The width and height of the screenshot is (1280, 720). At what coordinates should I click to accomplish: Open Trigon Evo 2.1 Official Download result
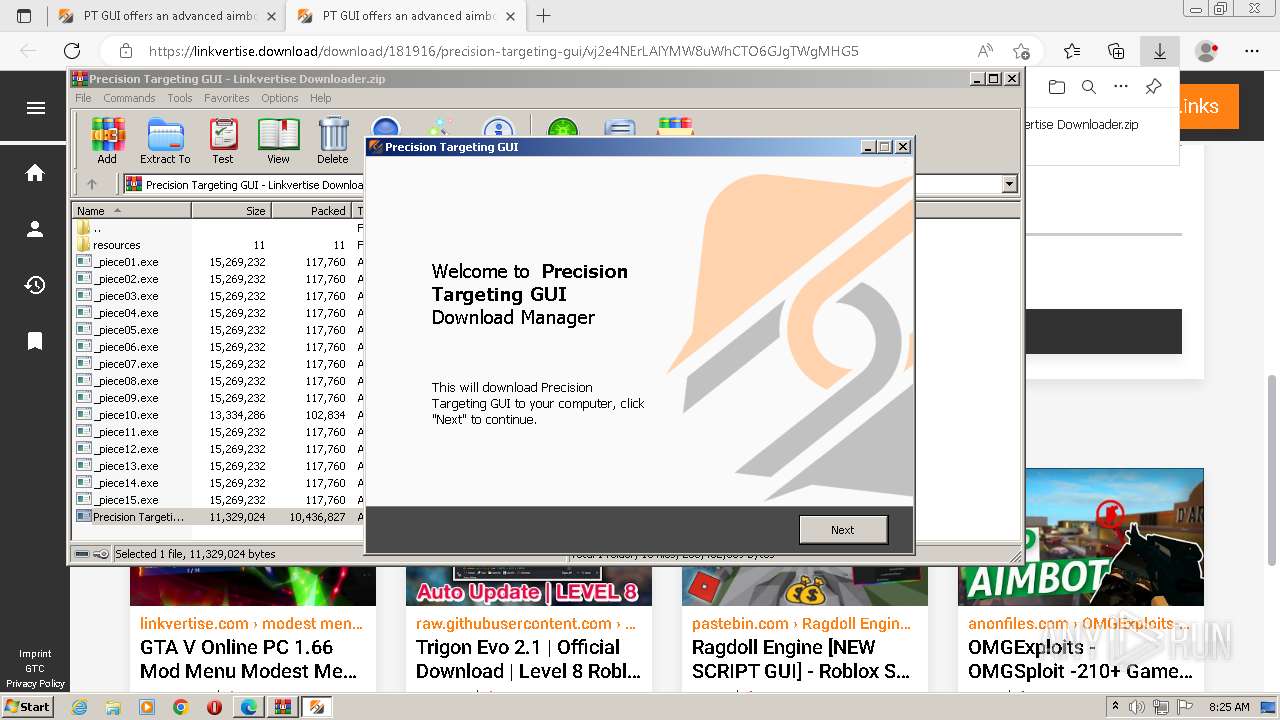click(x=528, y=659)
